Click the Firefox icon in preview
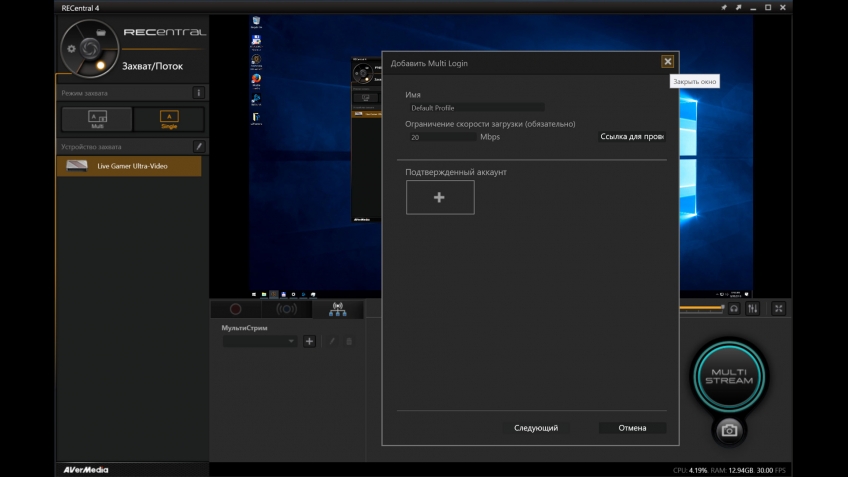Image resolution: width=848 pixels, height=477 pixels. [256, 80]
